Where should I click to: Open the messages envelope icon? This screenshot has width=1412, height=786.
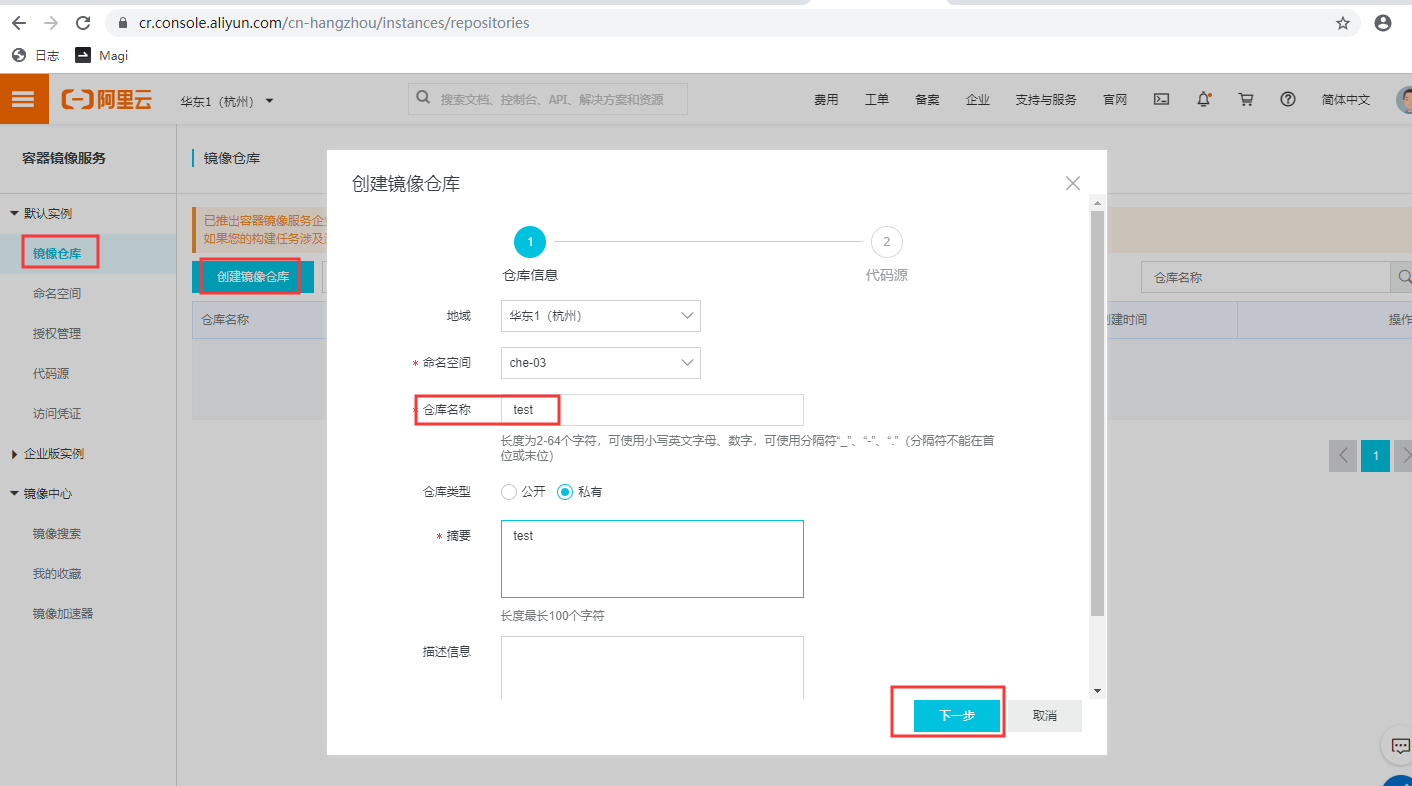click(x=1161, y=99)
